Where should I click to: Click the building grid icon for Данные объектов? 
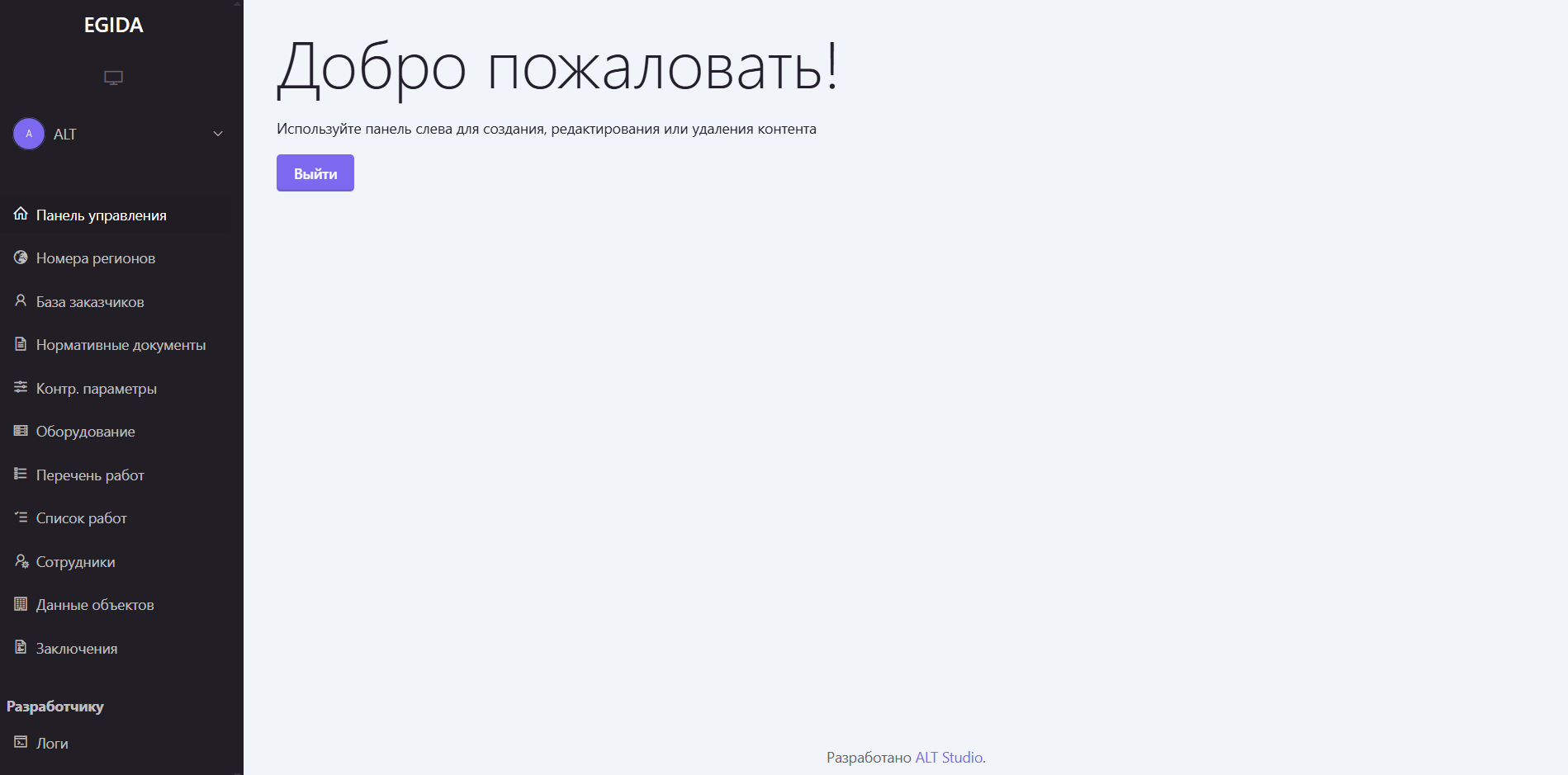[x=21, y=604]
